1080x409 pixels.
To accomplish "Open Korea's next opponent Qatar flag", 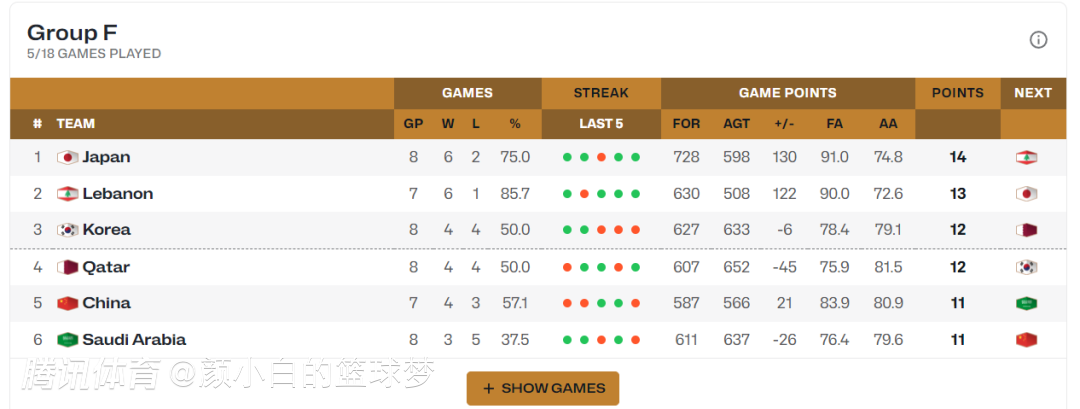I will point(1026,230).
